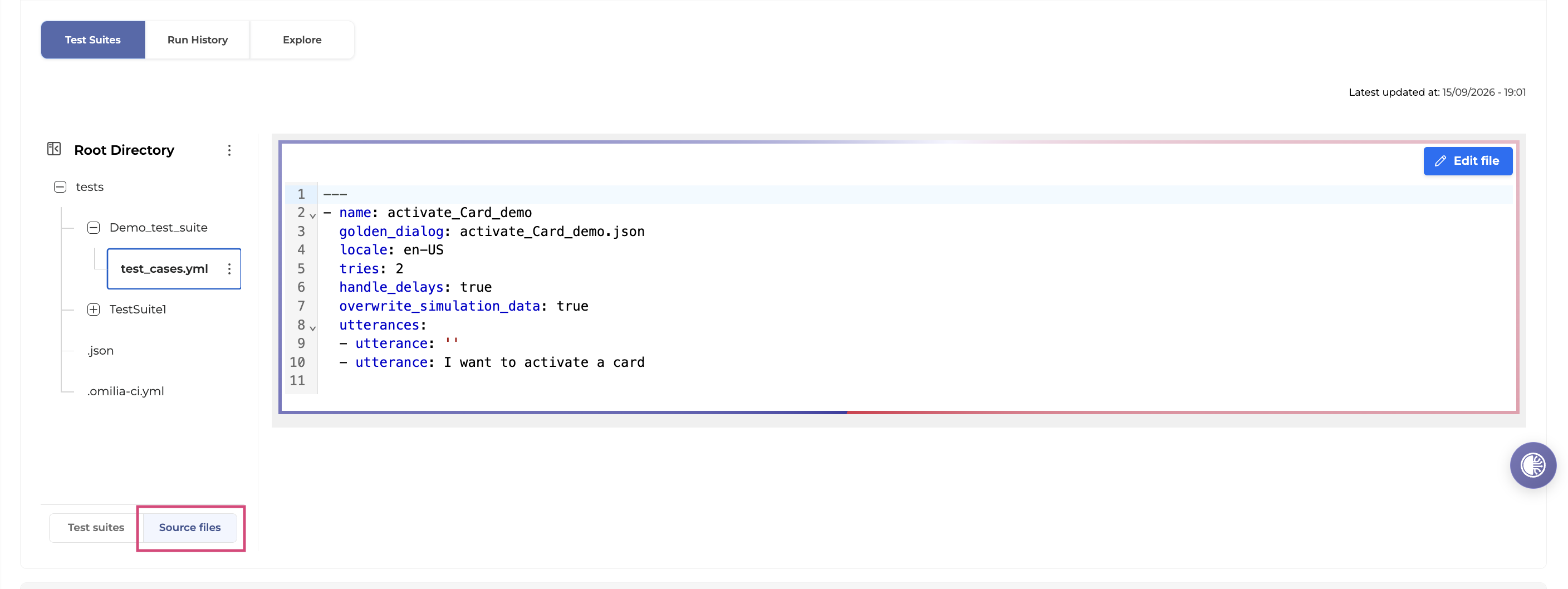1568x589 pixels.
Task: Open the Run History tab
Action: tap(197, 40)
